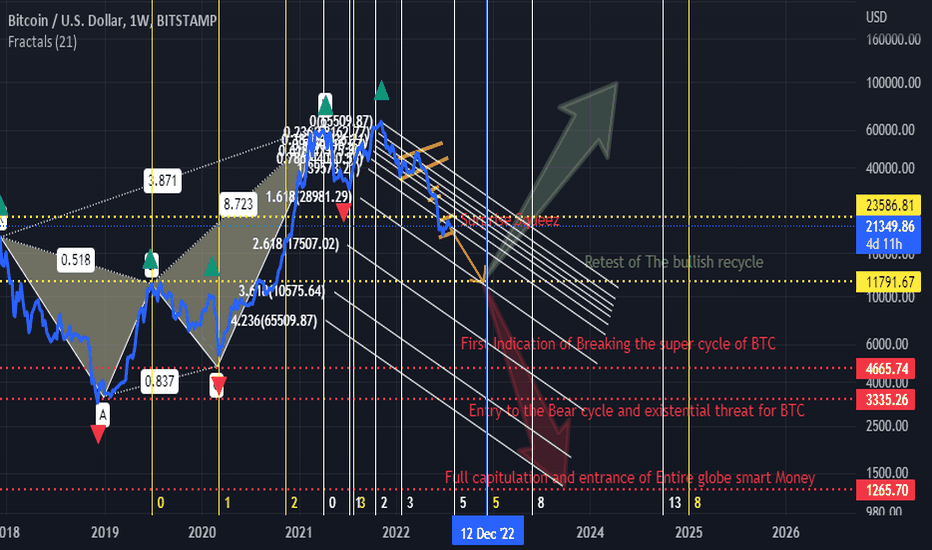Viewport: 932px width, 550px height.
Task: Click the 2500.00 price axis tick
Action: click(x=887, y=426)
